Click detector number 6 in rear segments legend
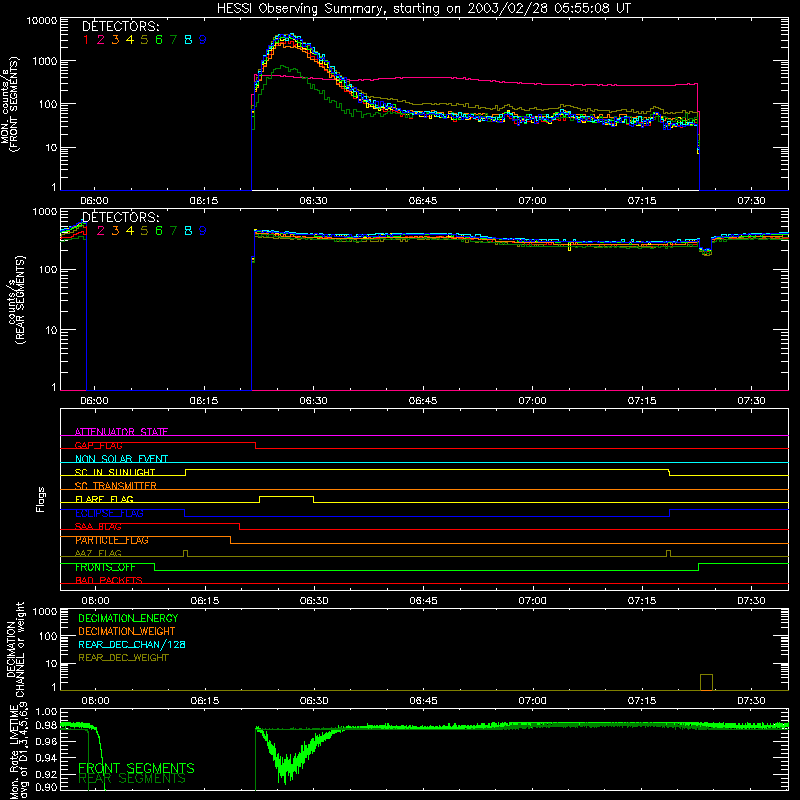 (159, 231)
